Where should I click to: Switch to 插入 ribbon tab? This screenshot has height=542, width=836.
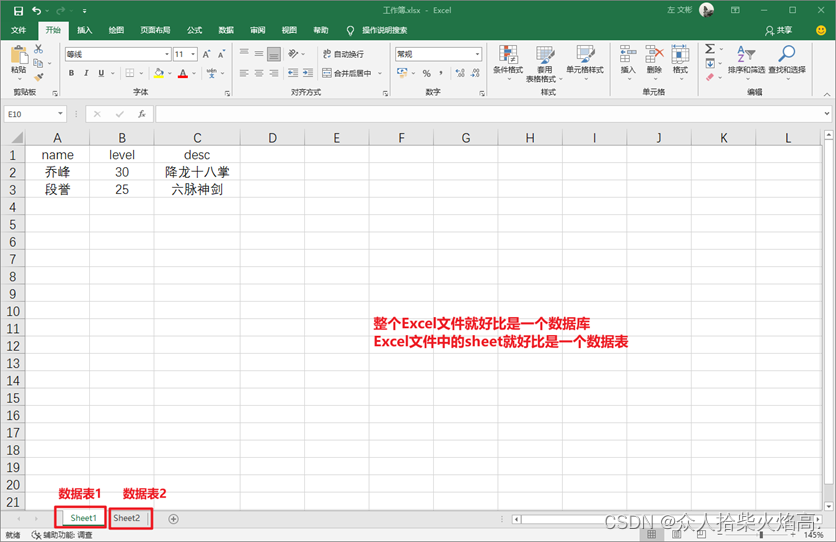pos(84,30)
